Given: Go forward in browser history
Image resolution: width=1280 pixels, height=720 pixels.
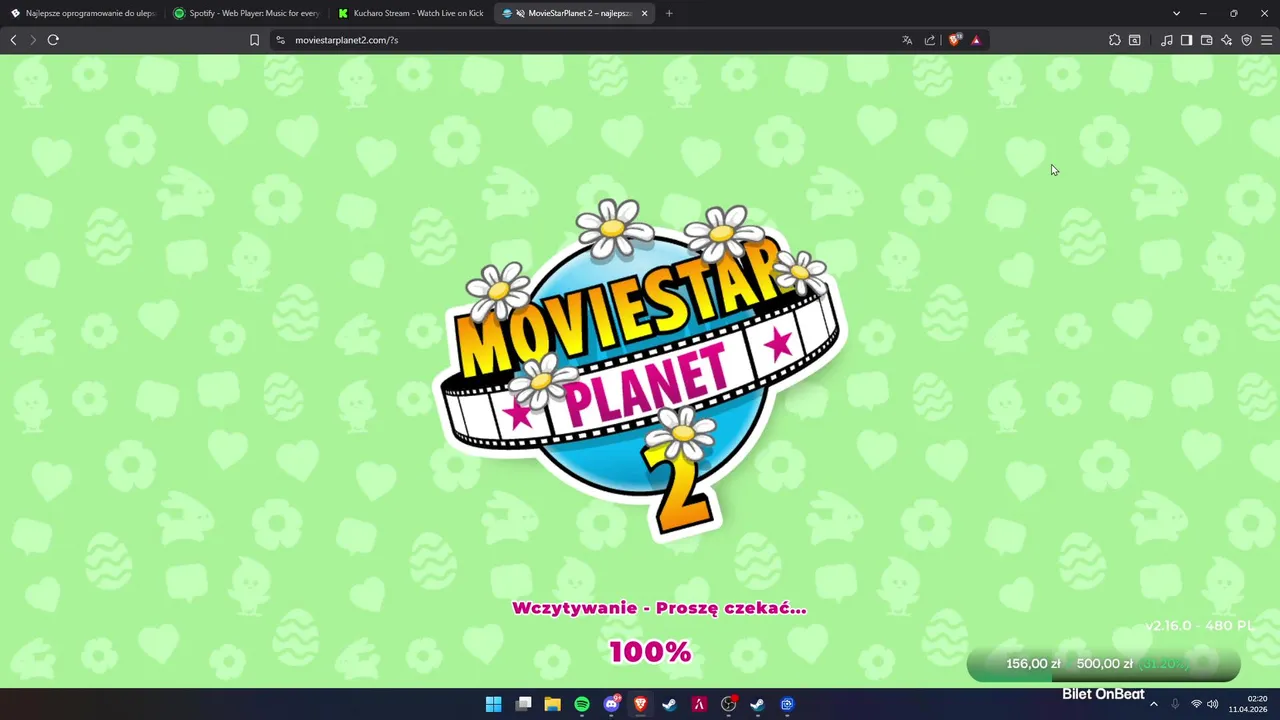Looking at the screenshot, I should [x=33, y=40].
